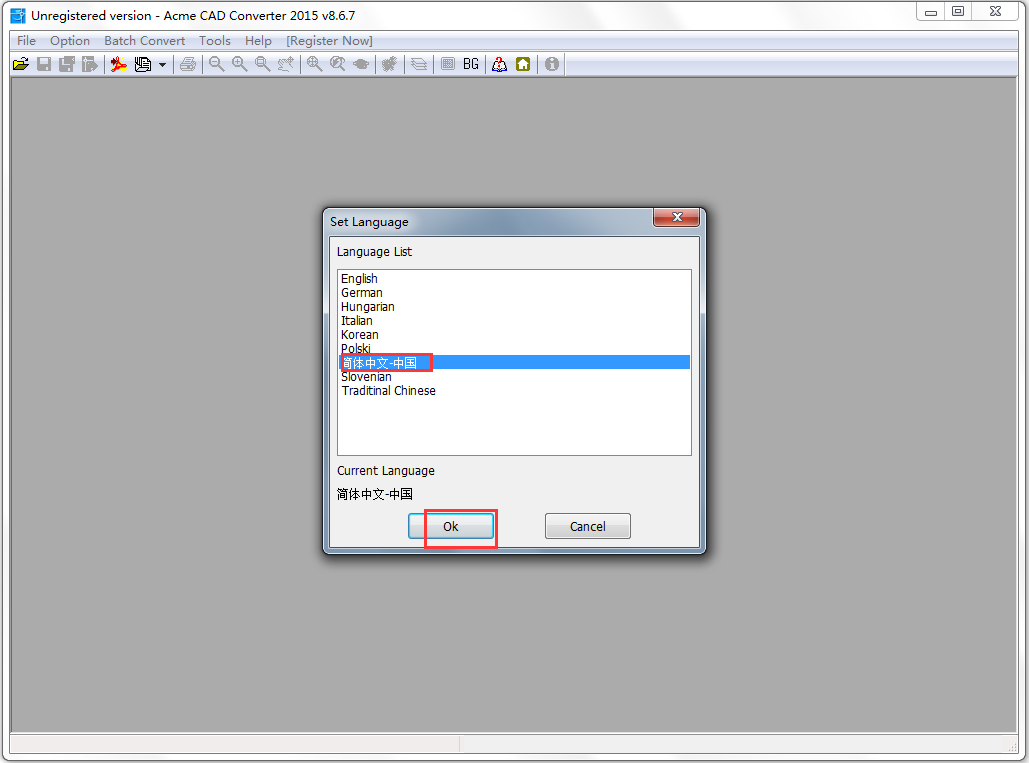This screenshot has height=763, width=1029.
Task: Click the Home page icon
Action: coord(523,64)
